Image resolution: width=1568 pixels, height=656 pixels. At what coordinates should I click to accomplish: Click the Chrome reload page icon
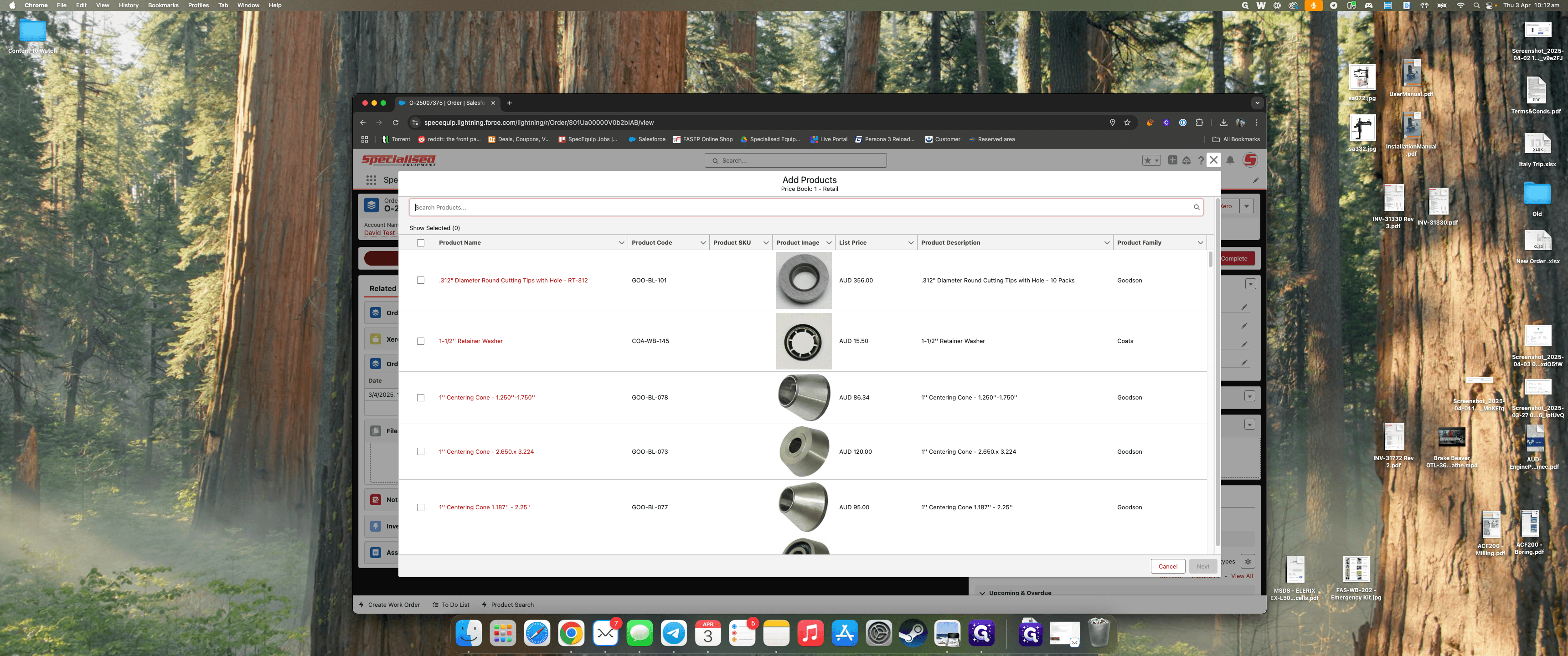pos(396,122)
